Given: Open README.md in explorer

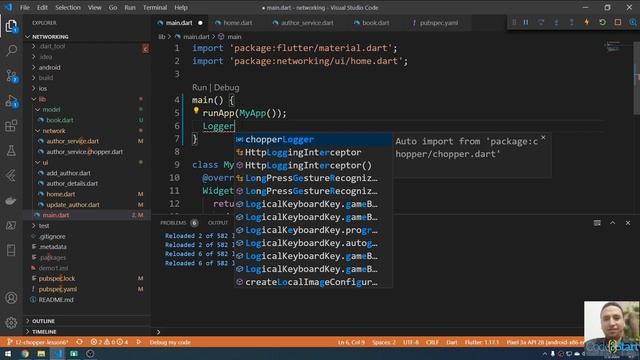Looking at the screenshot, I should (x=56, y=300).
